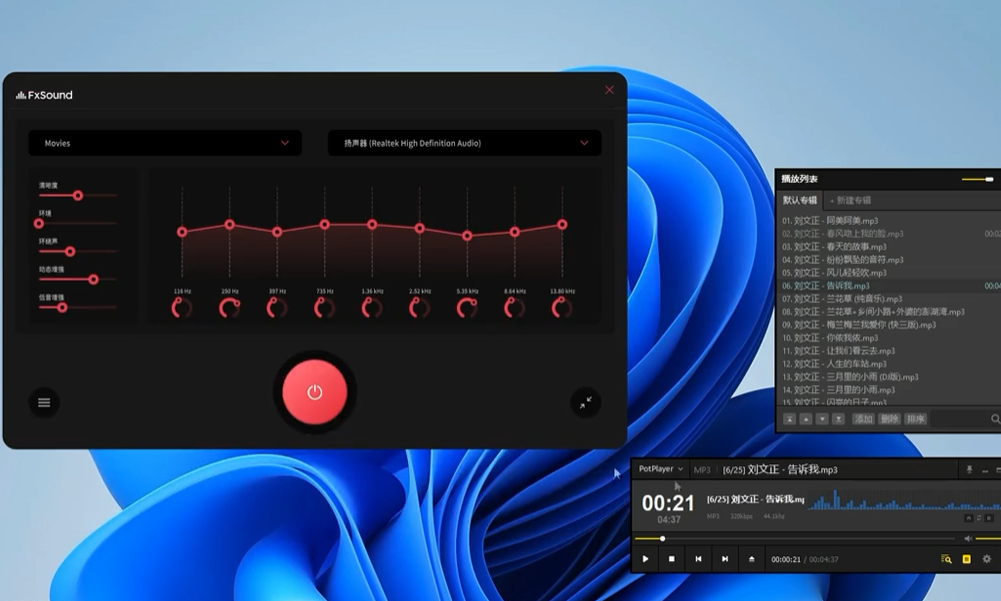
Task: Click the yellow square icon in PotPlayer
Action: (967, 559)
